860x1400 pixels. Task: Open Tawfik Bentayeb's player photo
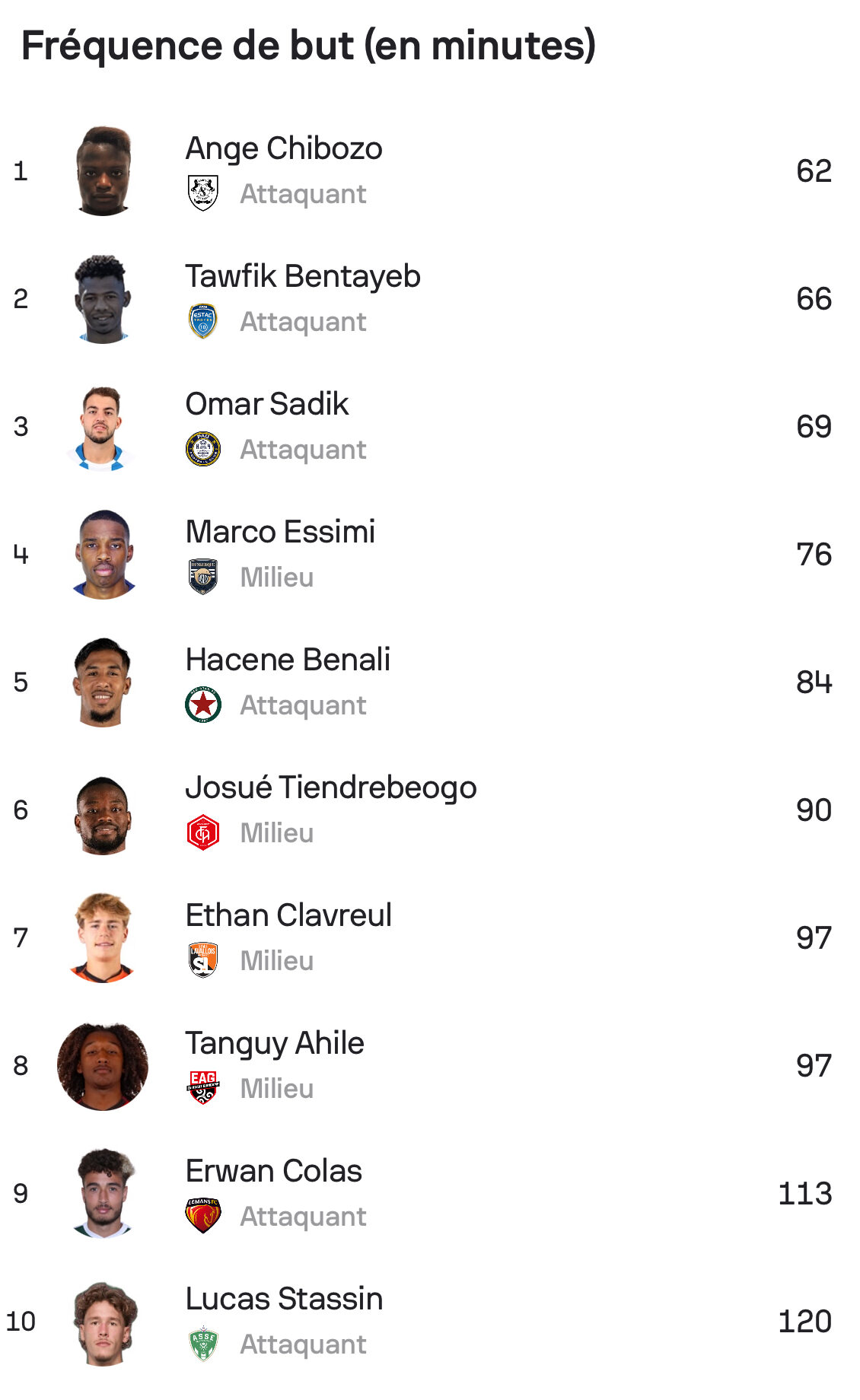click(104, 299)
